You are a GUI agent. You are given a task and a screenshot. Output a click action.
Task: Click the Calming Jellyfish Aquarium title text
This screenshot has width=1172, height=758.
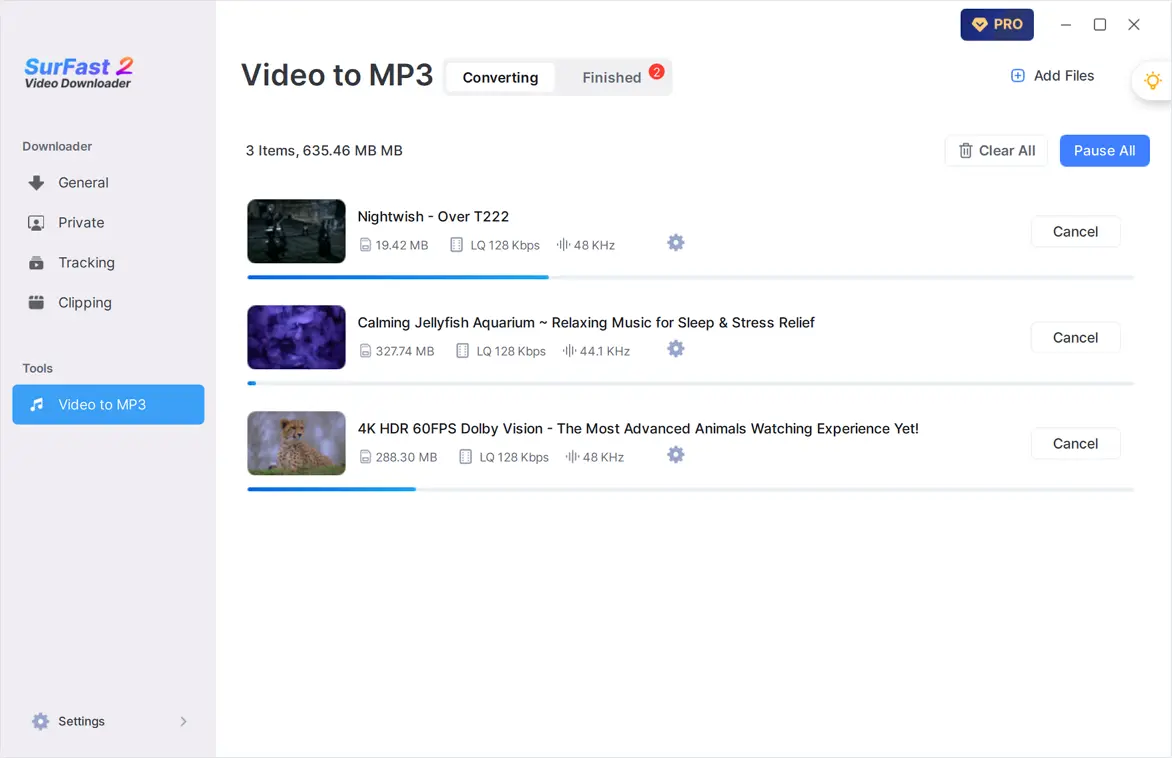click(x=586, y=323)
